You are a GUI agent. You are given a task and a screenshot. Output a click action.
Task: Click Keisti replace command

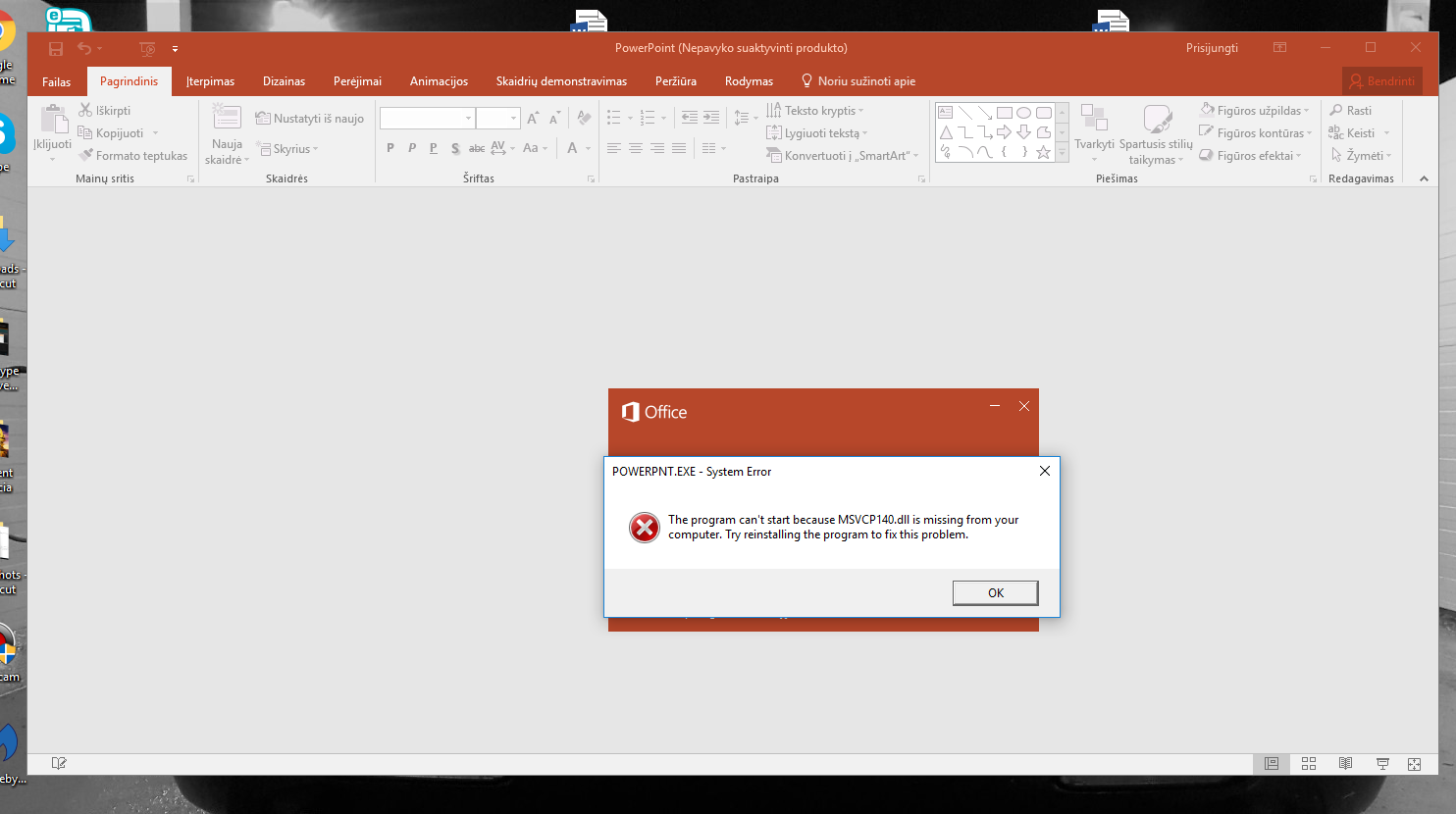(1352, 133)
